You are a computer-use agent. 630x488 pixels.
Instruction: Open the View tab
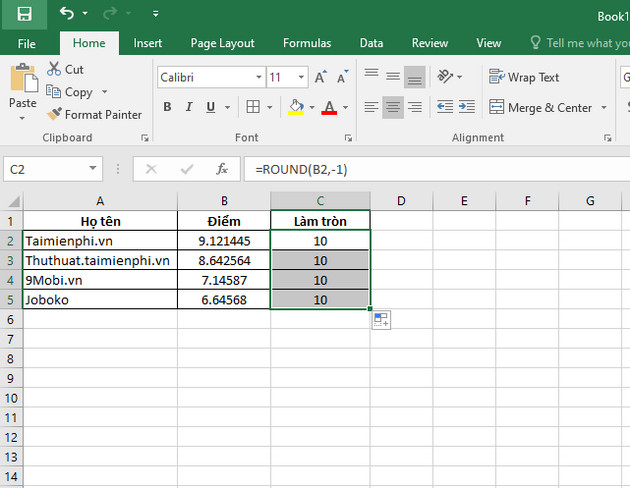489,43
